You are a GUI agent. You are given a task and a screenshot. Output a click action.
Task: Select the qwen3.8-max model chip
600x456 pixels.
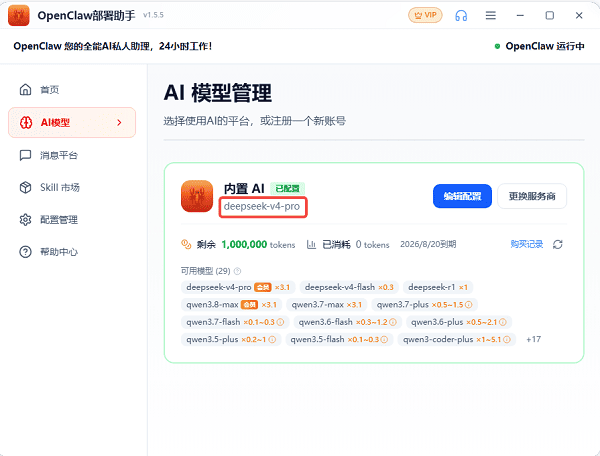point(232,305)
